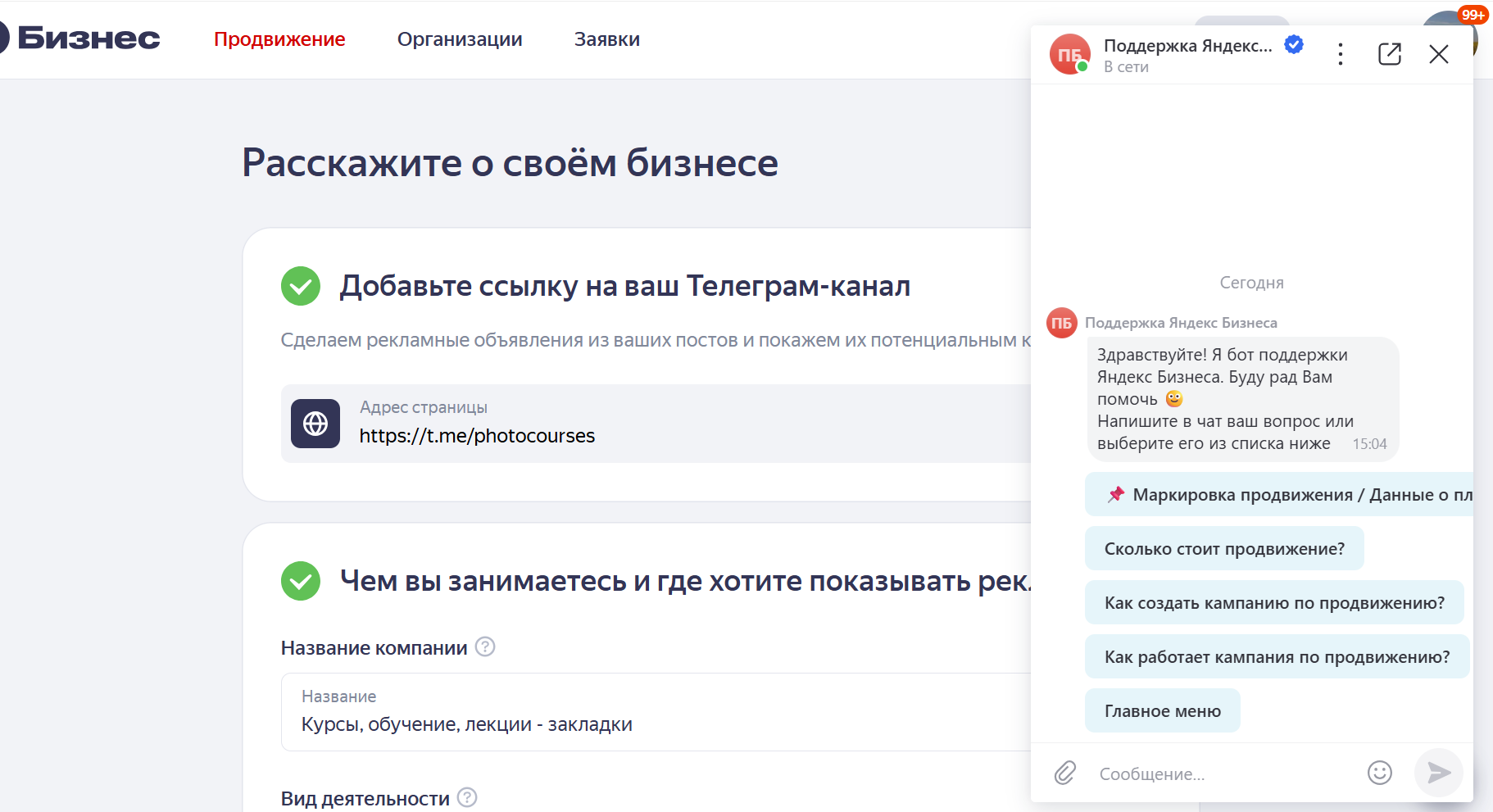The width and height of the screenshot is (1493, 812).
Task: Click the Поддержка Яндекс... chat title
Action: [x=1187, y=46]
